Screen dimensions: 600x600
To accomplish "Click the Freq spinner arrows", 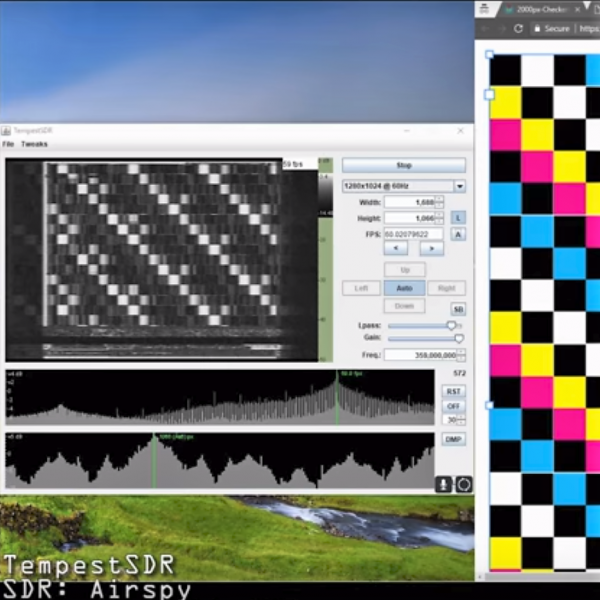I will coord(461,355).
